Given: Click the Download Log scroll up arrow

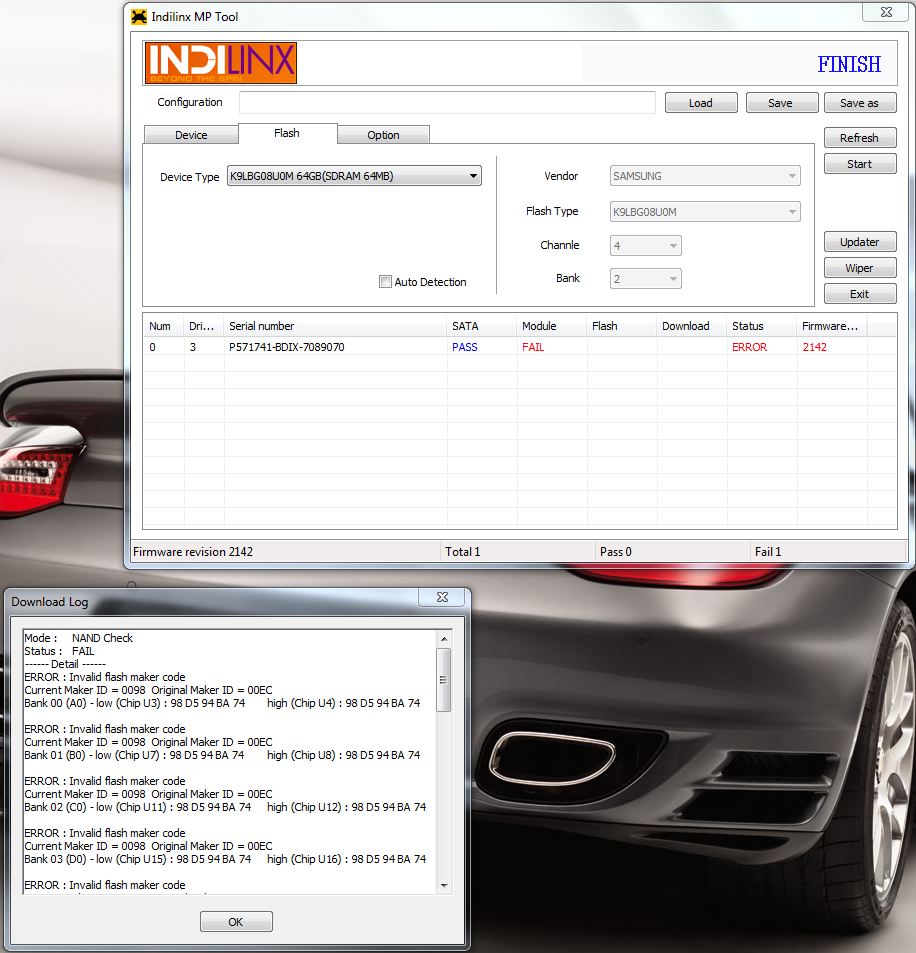Looking at the screenshot, I should pos(444,639).
